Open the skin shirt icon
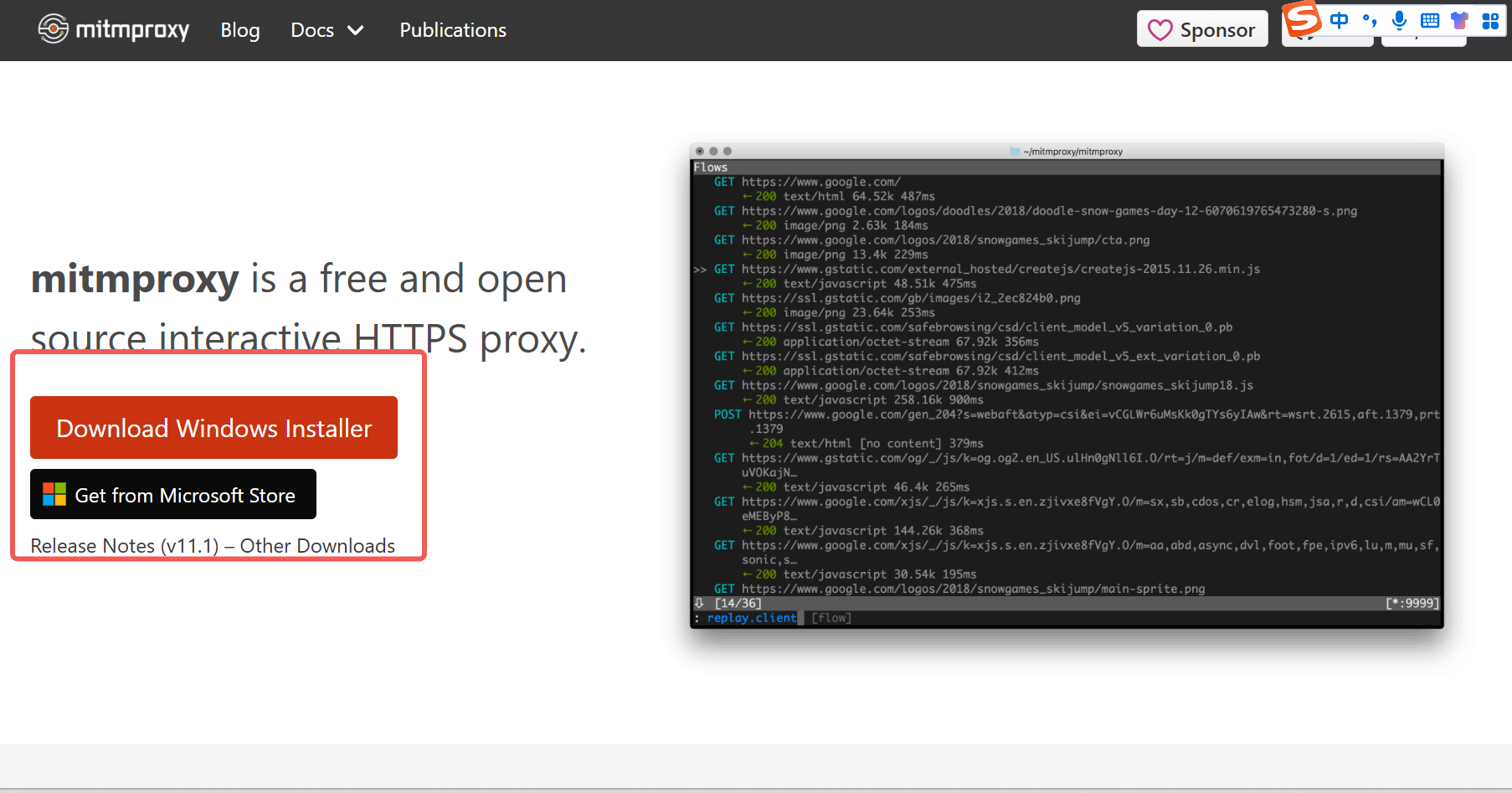This screenshot has height=793, width=1512. [x=1460, y=20]
